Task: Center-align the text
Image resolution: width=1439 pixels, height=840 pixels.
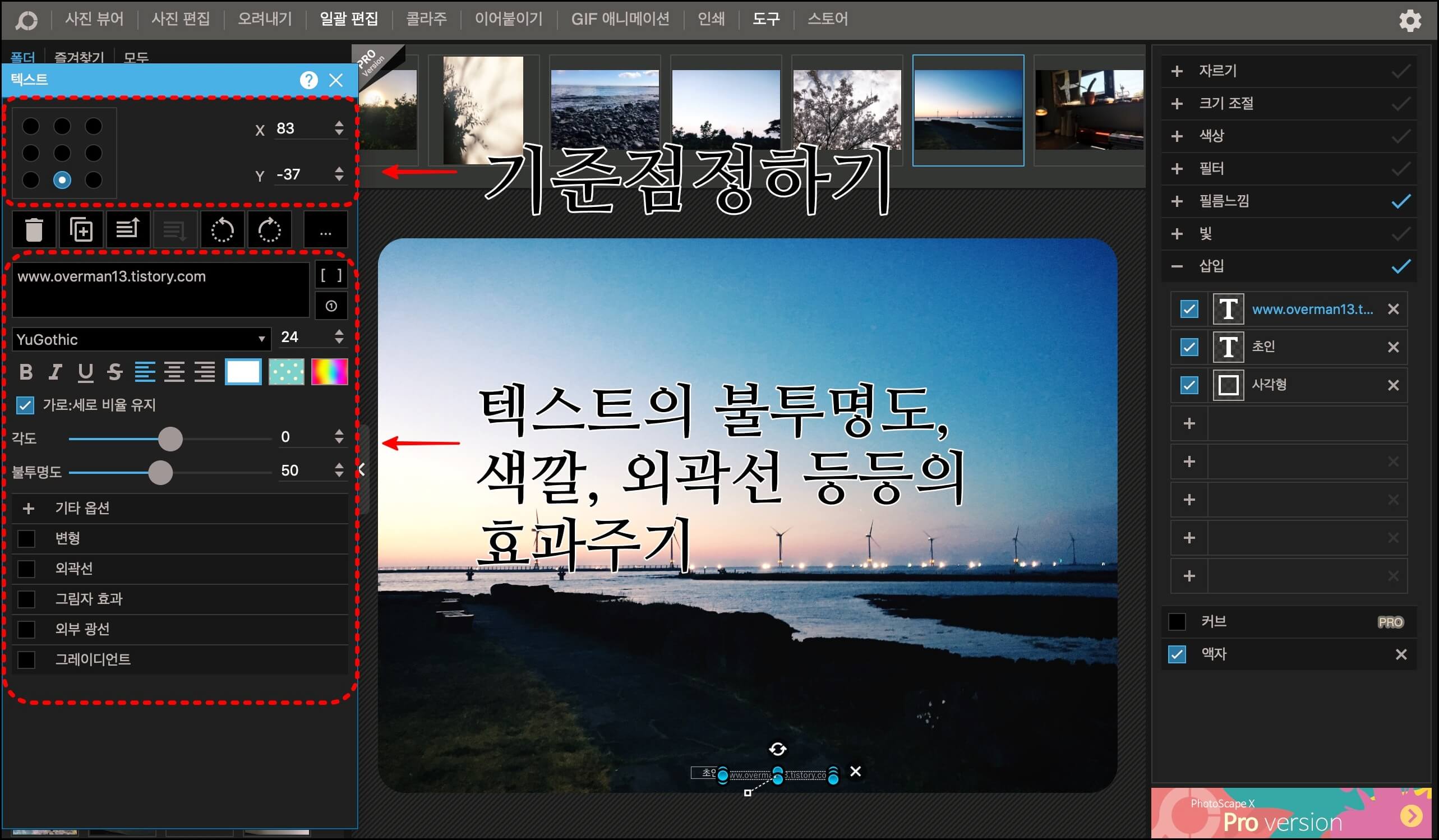Action: 174,372
